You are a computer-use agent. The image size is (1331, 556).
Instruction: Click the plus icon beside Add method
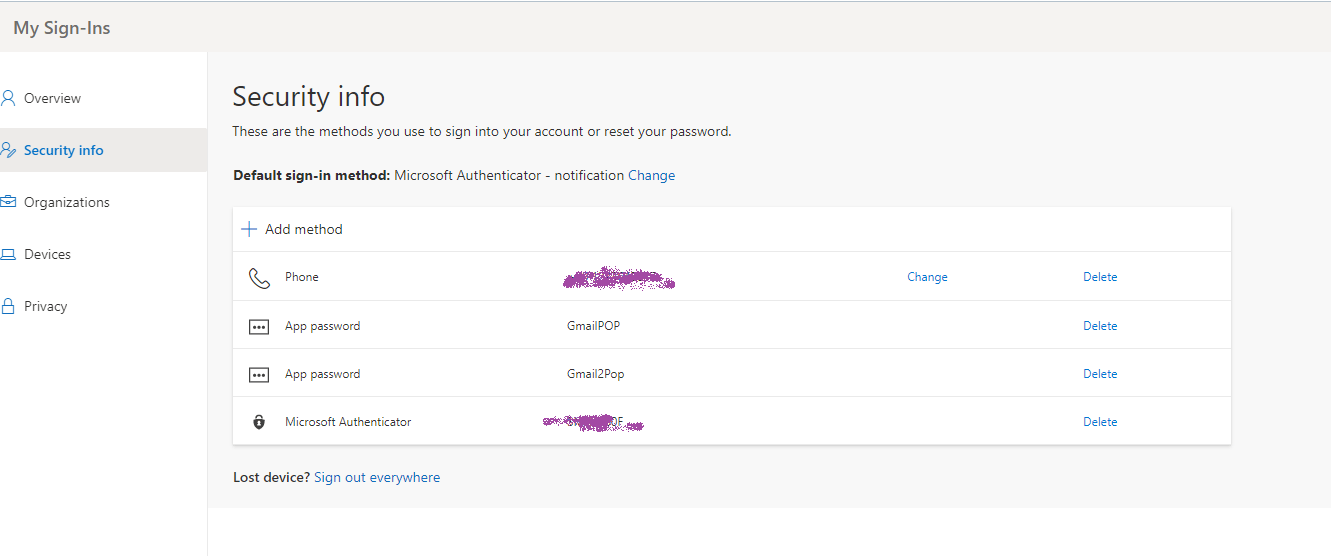click(x=249, y=229)
